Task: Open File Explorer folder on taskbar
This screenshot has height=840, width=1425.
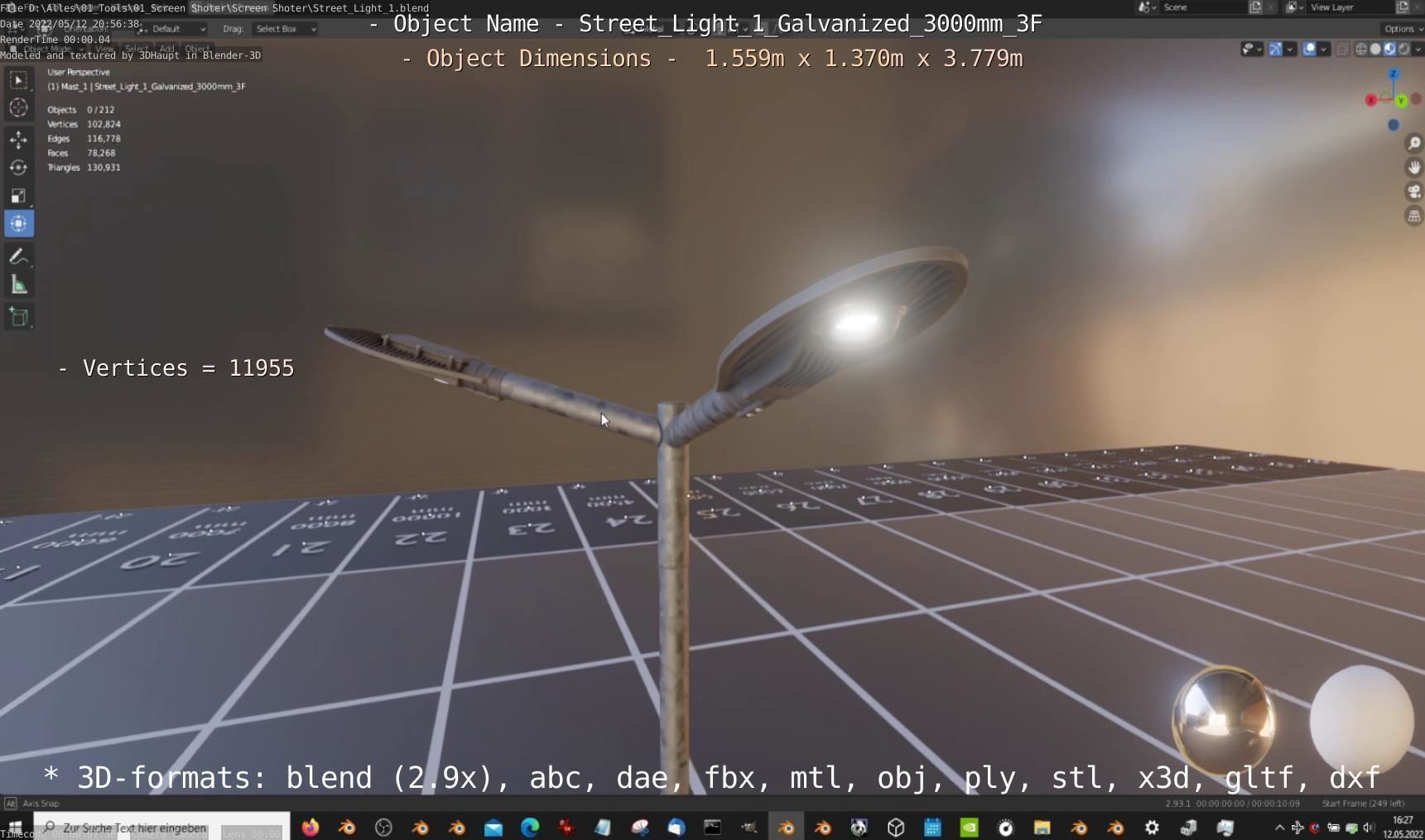Action: point(1042,827)
